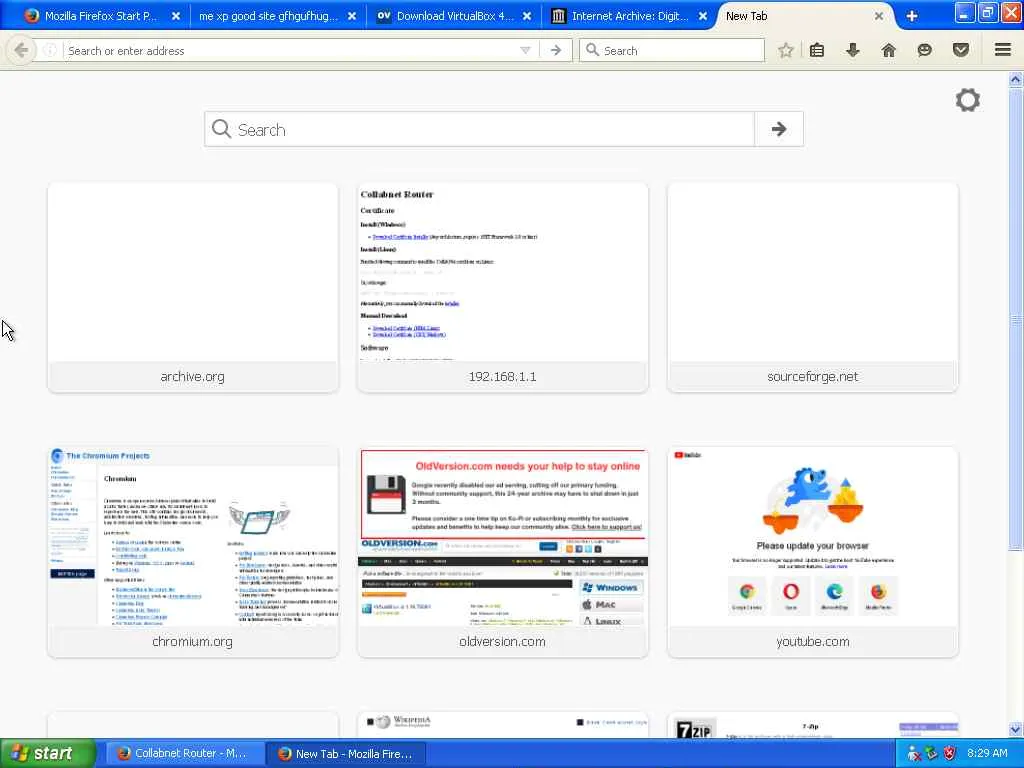Go back using the back arrow button
Image resolution: width=1024 pixels, height=768 pixels.
click(x=20, y=50)
